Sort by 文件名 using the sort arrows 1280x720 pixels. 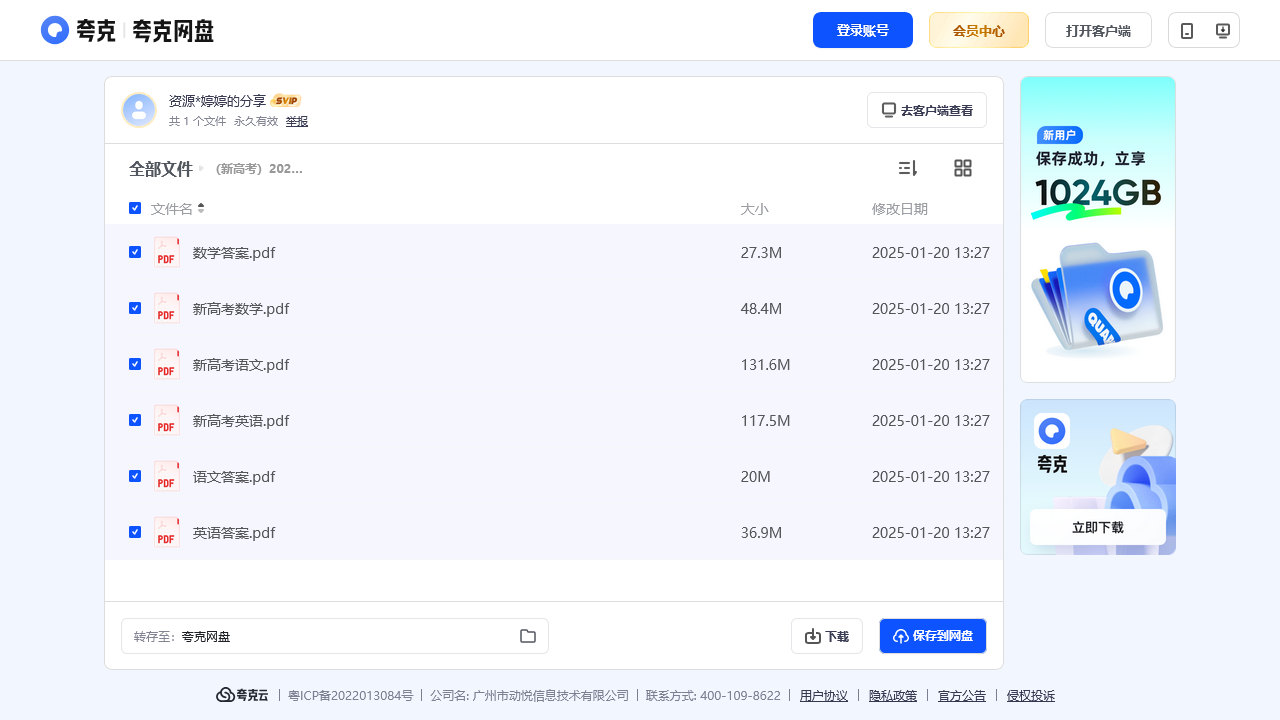point(201,208)
